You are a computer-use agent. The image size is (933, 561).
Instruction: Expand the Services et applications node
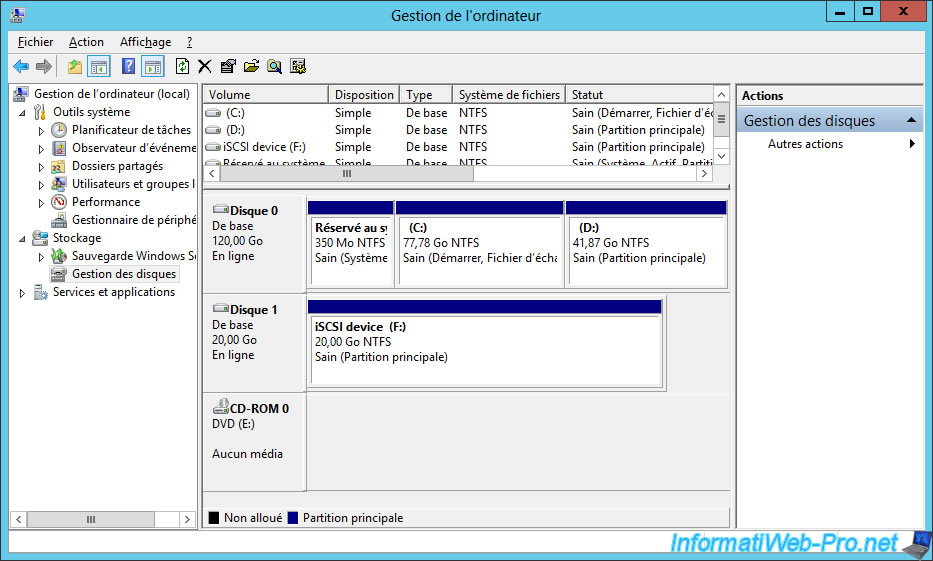23,293
